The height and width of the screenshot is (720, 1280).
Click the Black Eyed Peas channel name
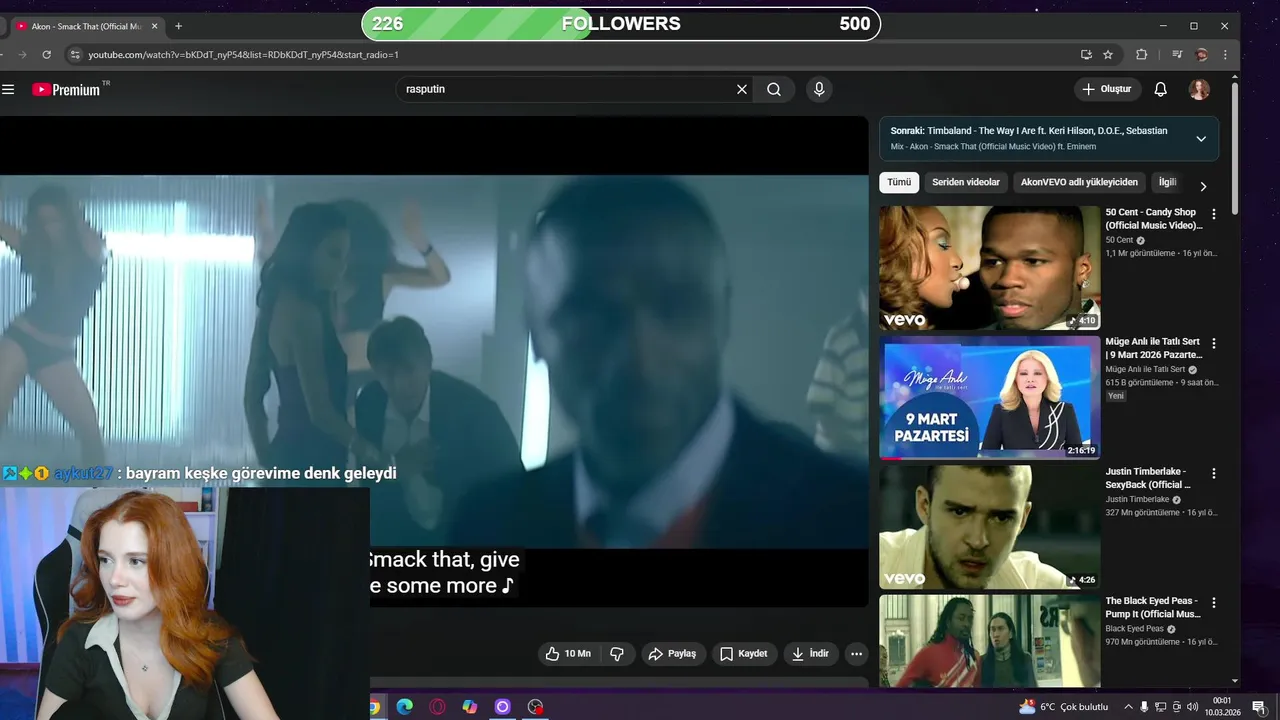(1135, 629)
